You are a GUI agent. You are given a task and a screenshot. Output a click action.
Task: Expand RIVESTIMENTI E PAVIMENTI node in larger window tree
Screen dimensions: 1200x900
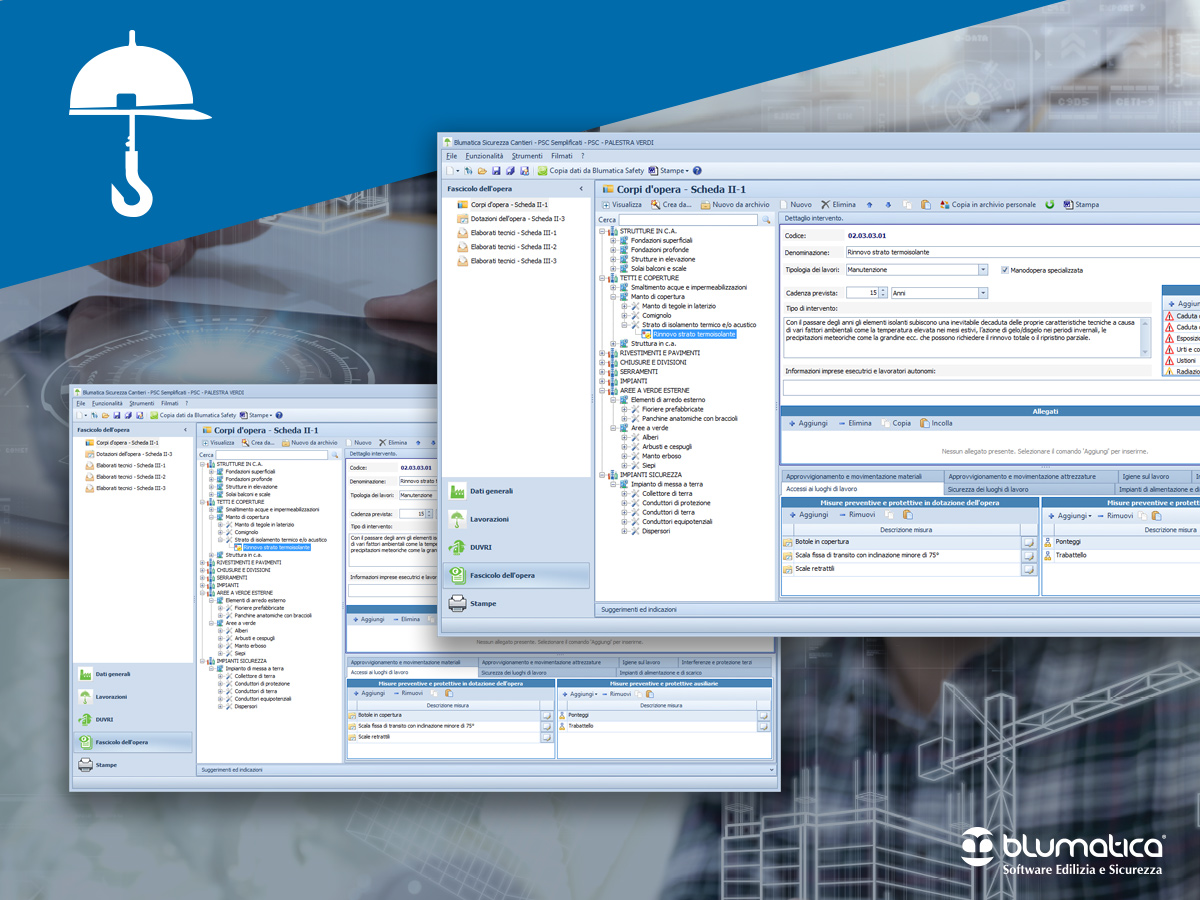[603, 352]
